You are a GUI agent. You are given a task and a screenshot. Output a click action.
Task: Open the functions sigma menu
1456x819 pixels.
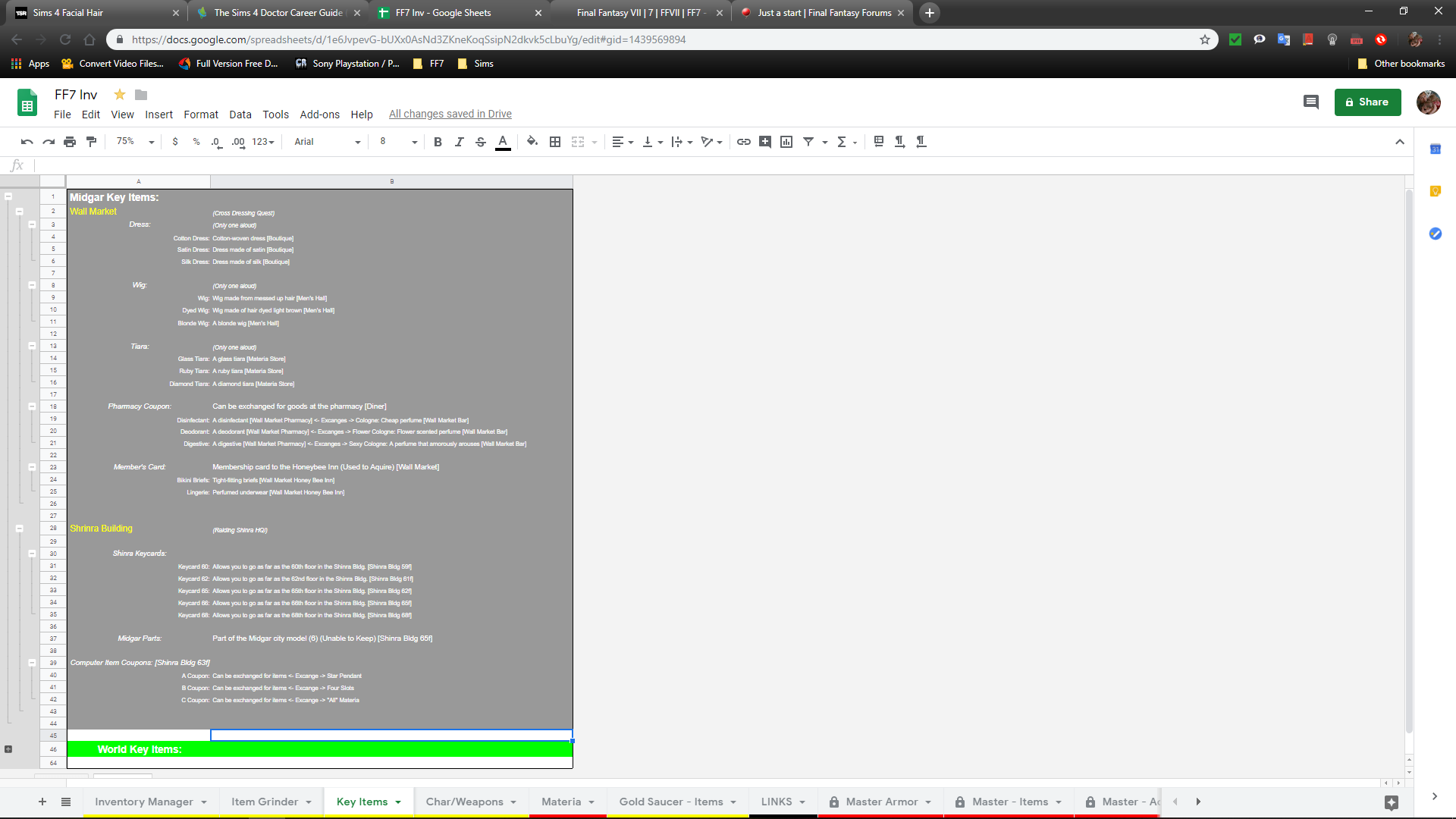pos(846,142)
